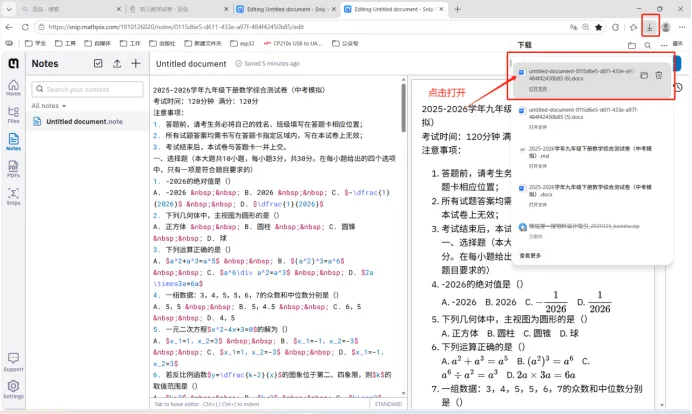Expand the All notes dropdown

tap(49, 106)
